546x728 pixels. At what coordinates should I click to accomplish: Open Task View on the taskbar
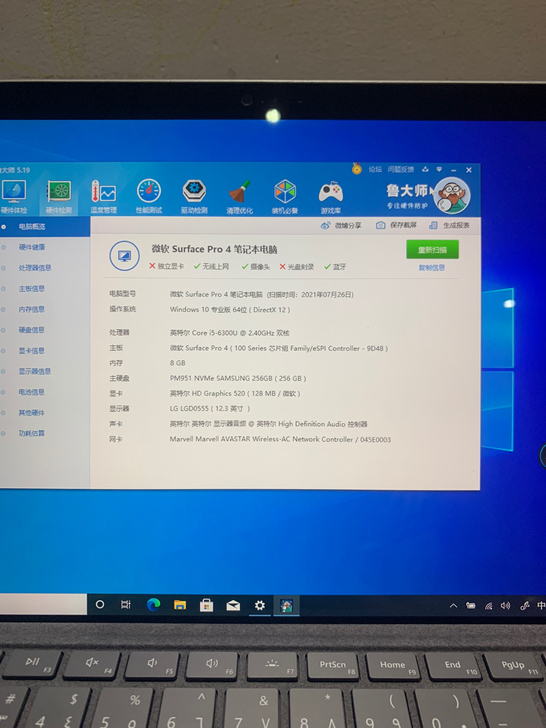click(x=125, y=604)
